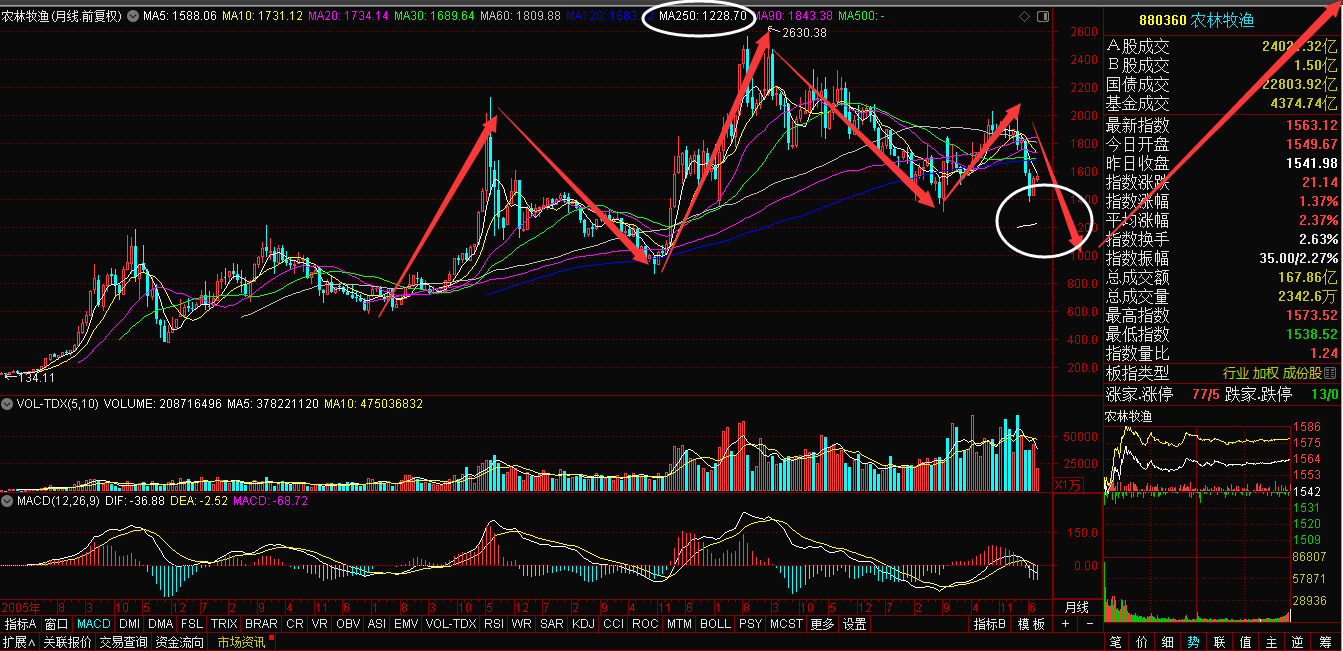The height and width of the screenshot is (651, 1343).
Task: Switch to the RSI indicator
Action: pyautogui.click(x=494, y=624)
